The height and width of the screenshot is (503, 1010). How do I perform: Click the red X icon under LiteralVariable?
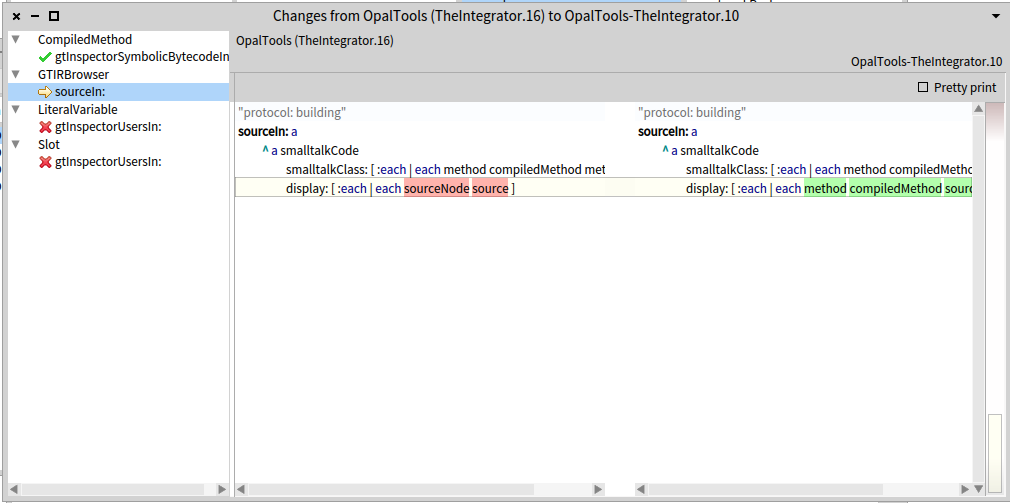[45, 127]
